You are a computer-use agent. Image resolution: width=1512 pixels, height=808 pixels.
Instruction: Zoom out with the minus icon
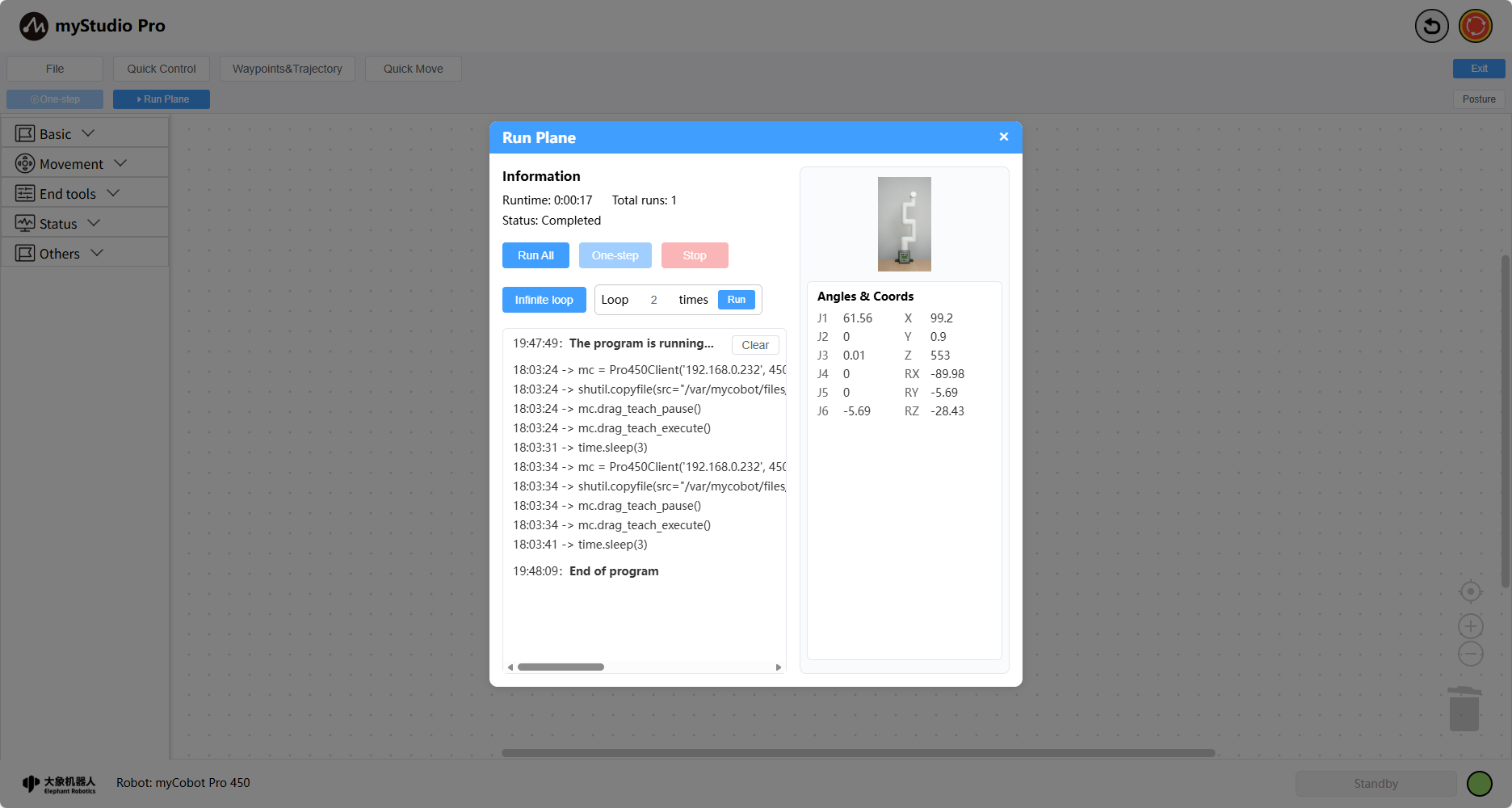coord(1470,654)
